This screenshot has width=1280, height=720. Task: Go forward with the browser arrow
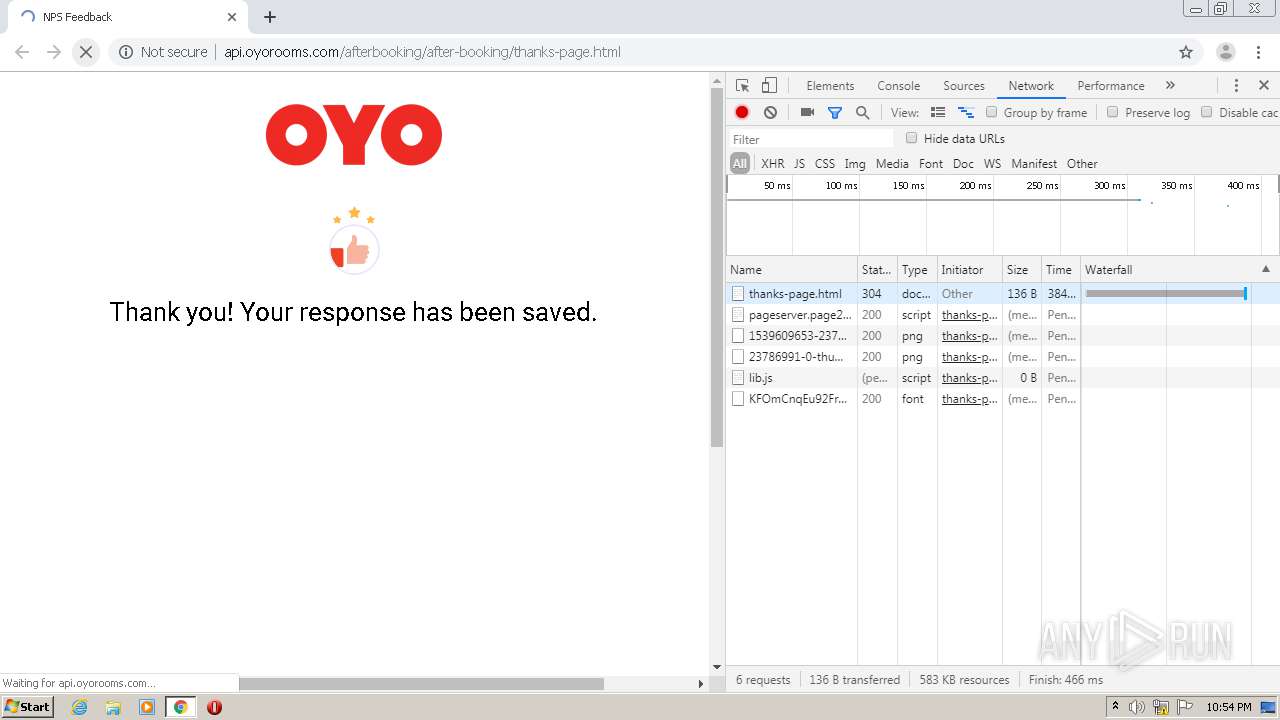click(x=54, y=52)
